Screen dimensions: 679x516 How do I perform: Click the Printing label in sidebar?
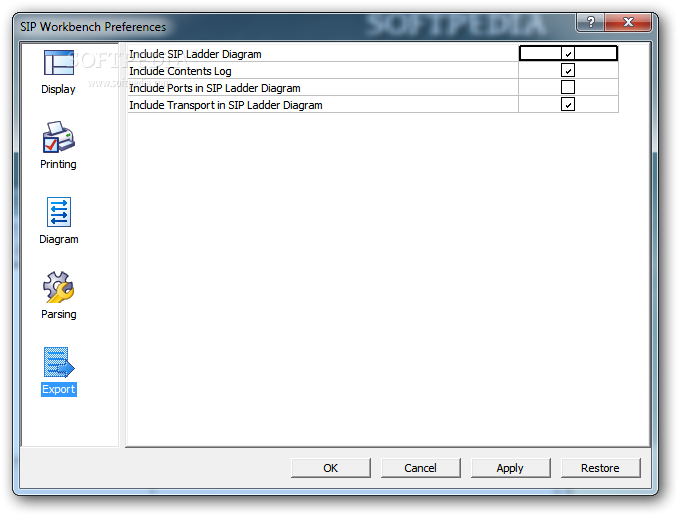[58, 164]
